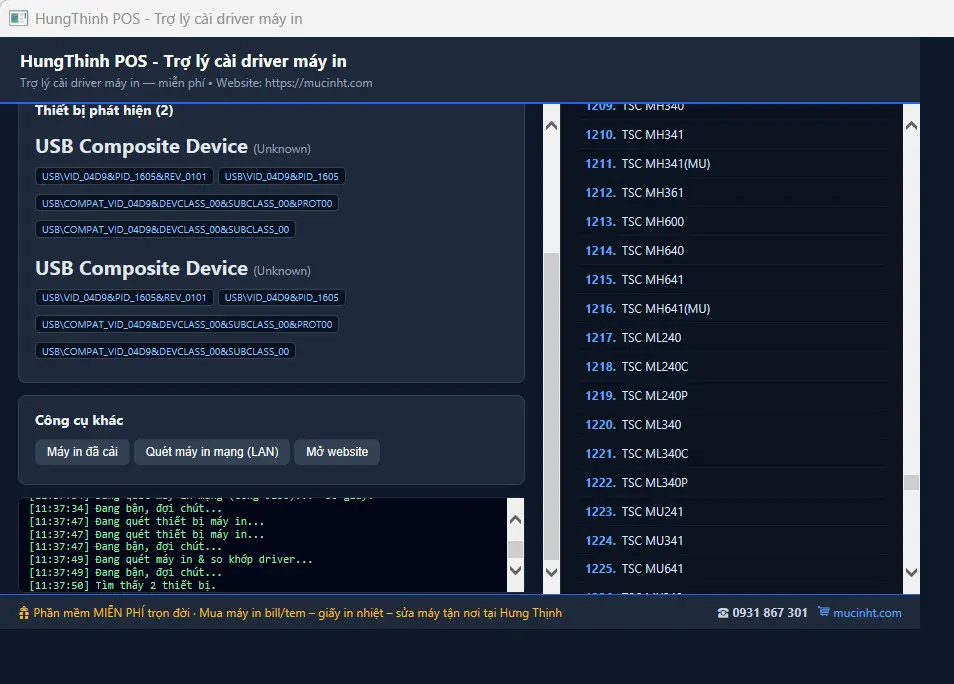
Task: Select driver 1215. TSC MH641
Action: coord(733,279)
